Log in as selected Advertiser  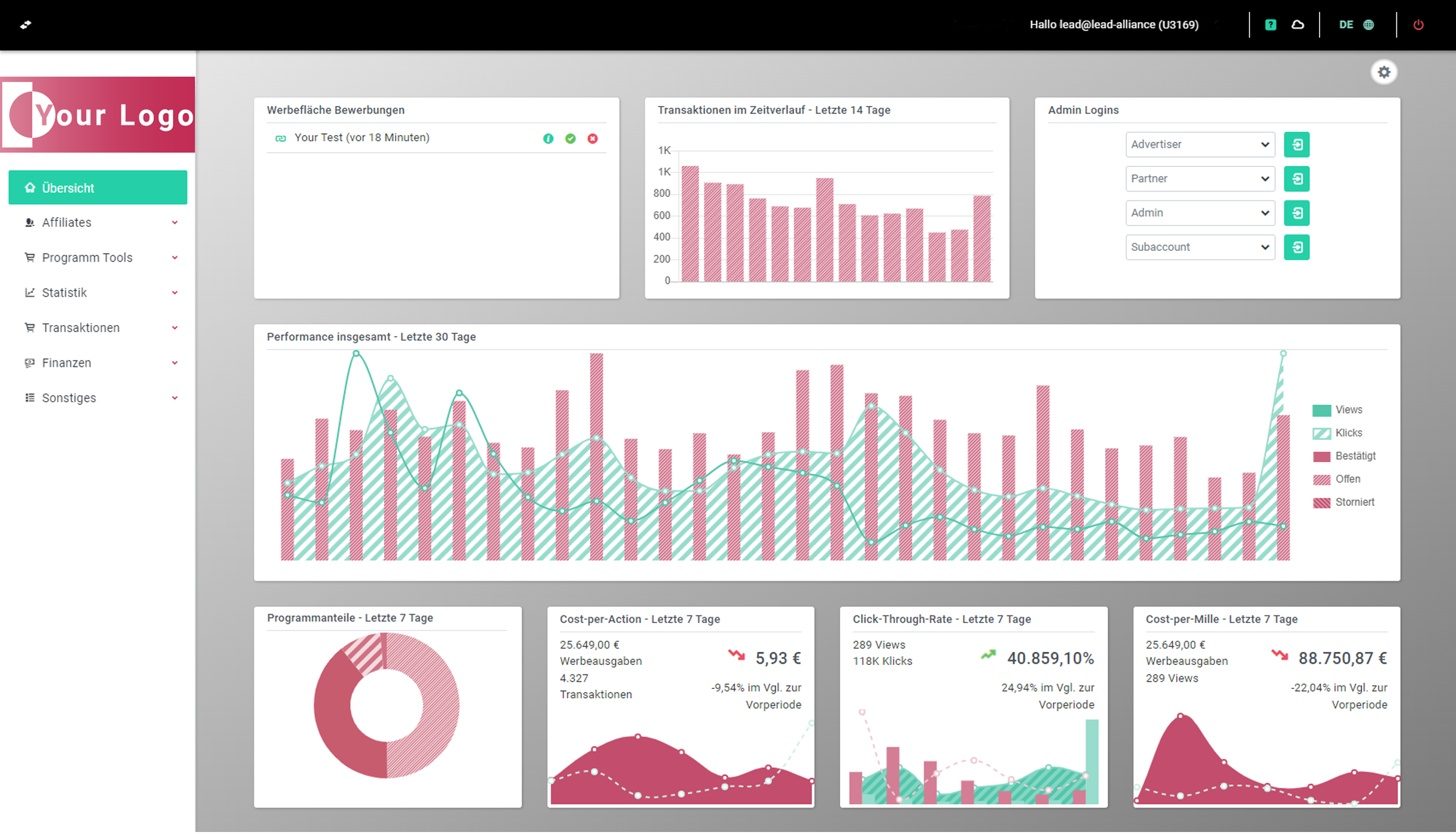coord(1296,145)
